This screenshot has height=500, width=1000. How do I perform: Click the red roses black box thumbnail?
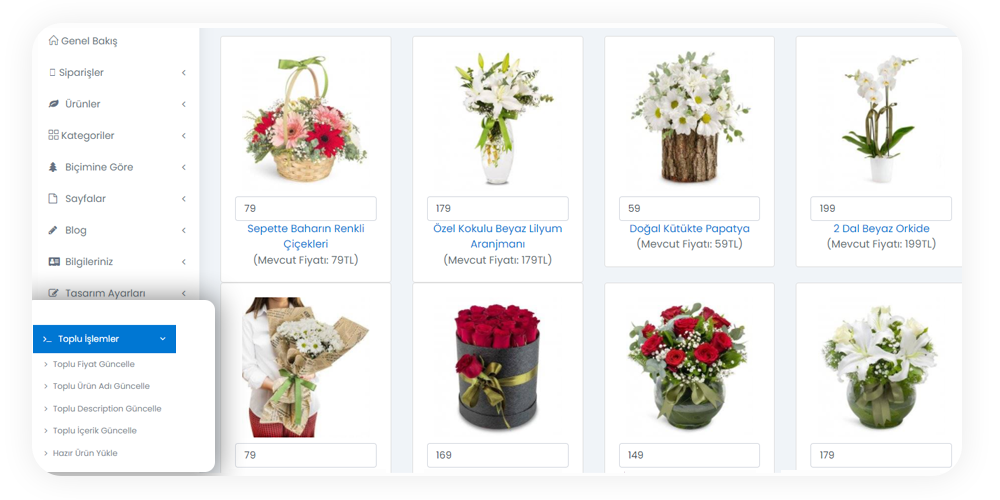[497, 363]
